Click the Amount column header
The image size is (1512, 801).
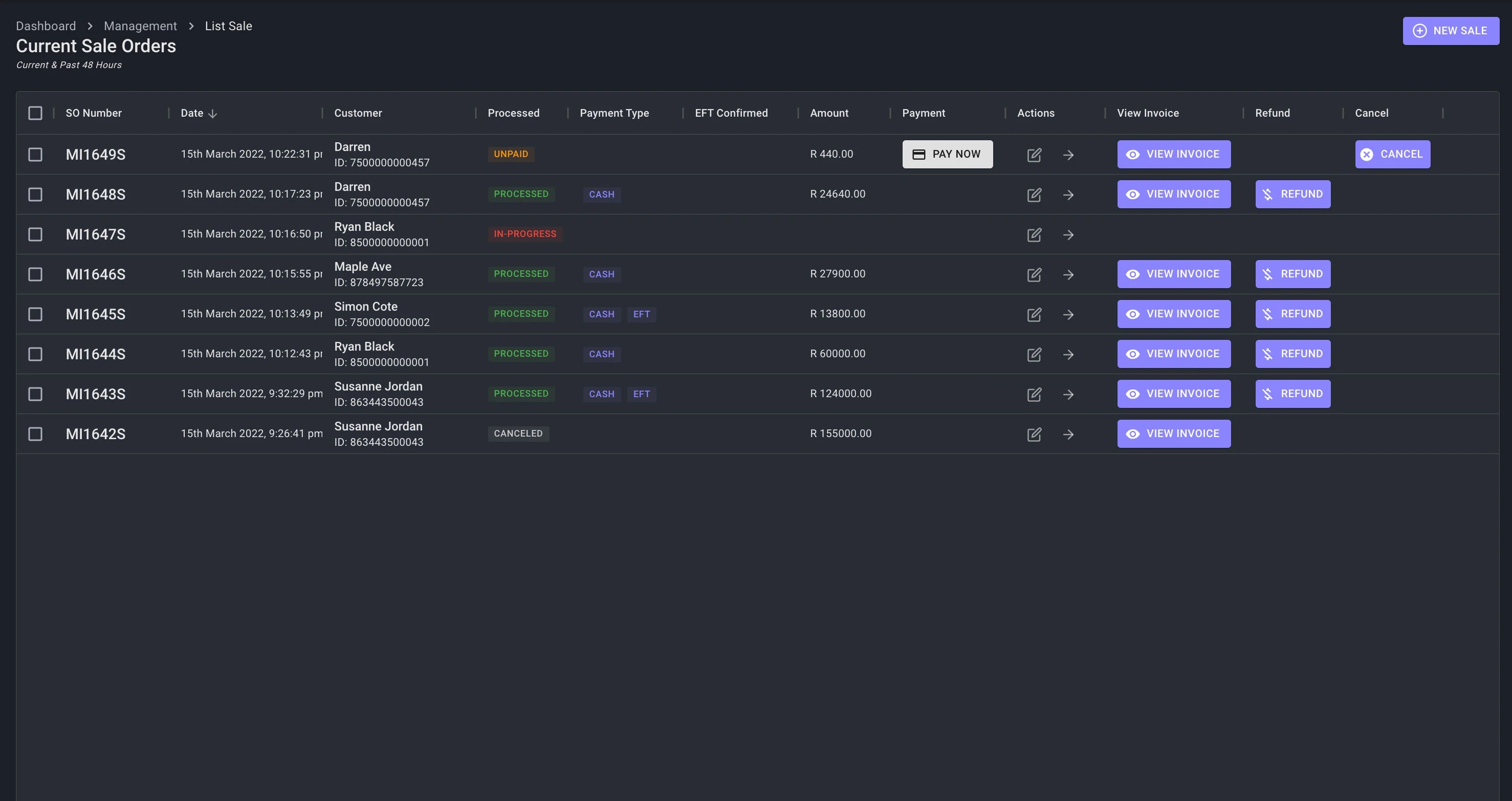(829, 113)
